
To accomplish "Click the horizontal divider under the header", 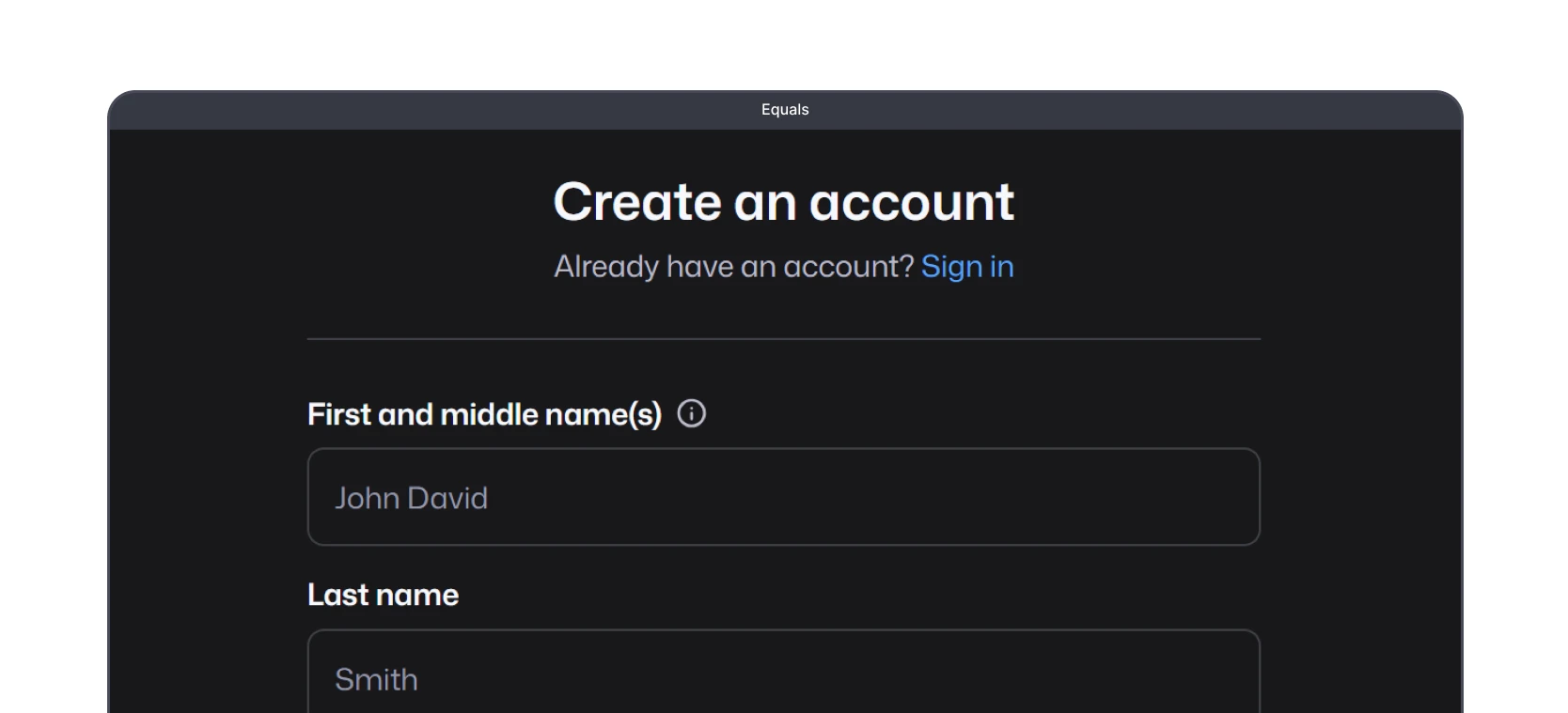I will coord(783,338).
